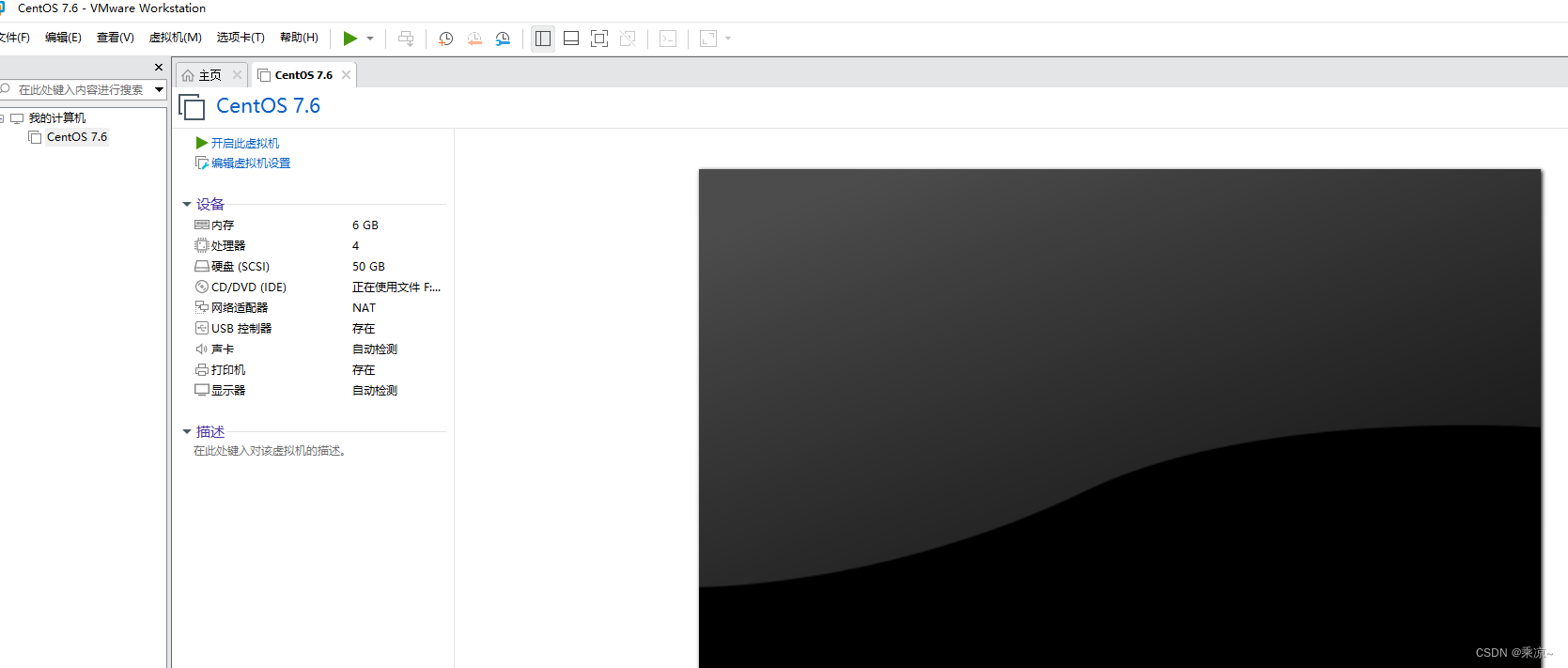Click the 声卡 自动检测 value
The width and height of the screenshot is (1568, 668).
click(x=375, y=350)
